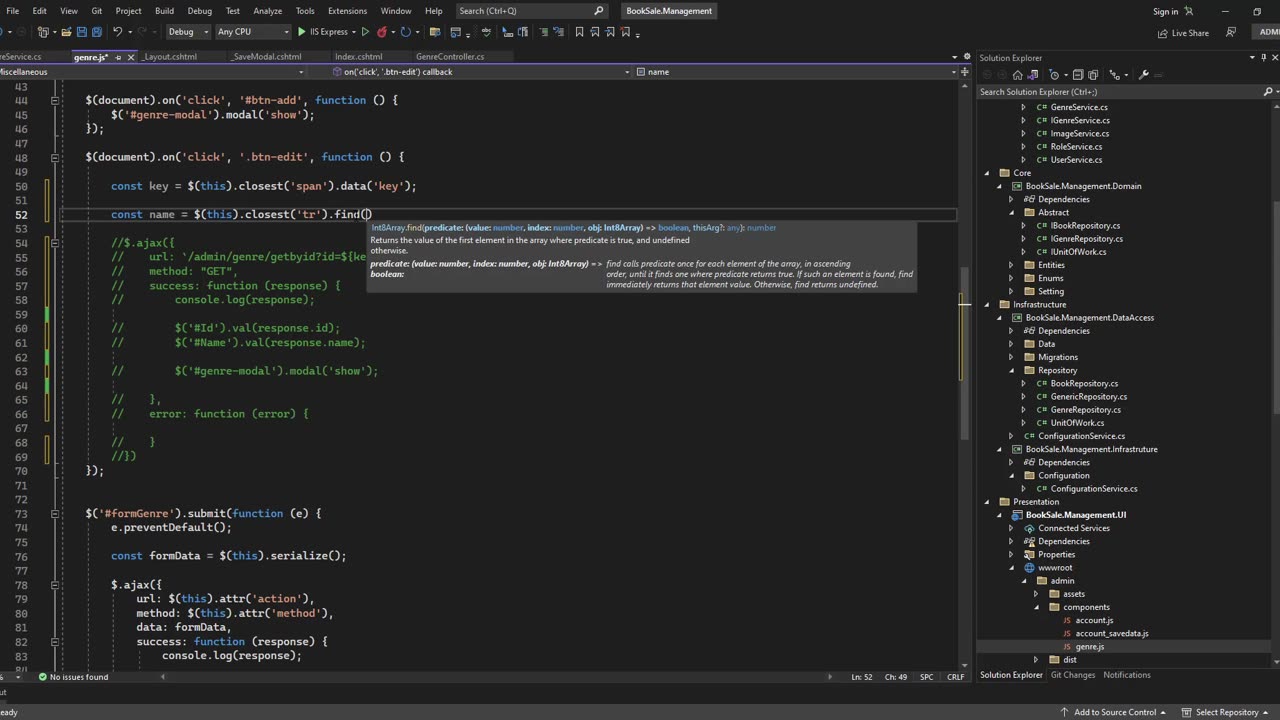Click the browser refresh/restart icon in toolbar
Viewport: 1280px width, 720px height.
point(405,32)
